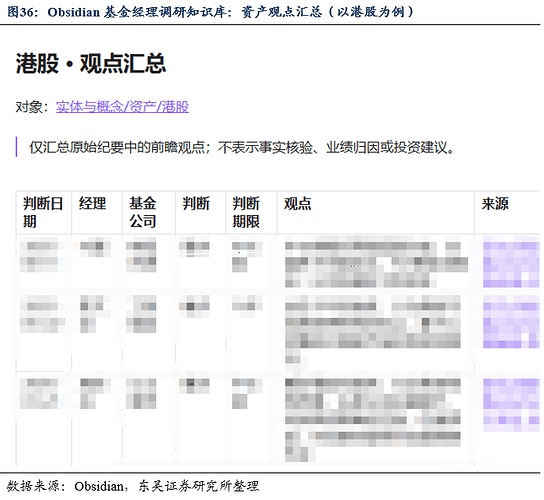Image resolution: width=544 pixels, height=500 pixels.
Task: Click the first row's 判断日期 cell
Action: pyautogui.click(x=43, y=257)
